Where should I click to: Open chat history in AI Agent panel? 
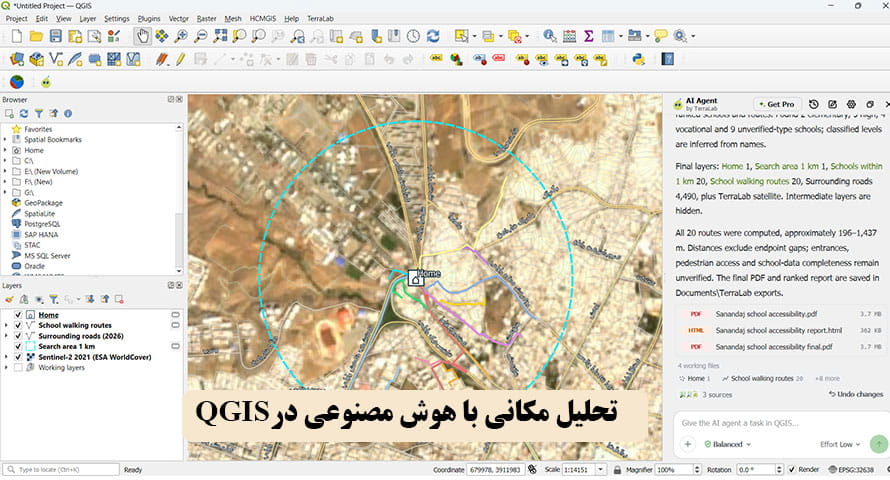pyautogui.click(x=813, y=104)
